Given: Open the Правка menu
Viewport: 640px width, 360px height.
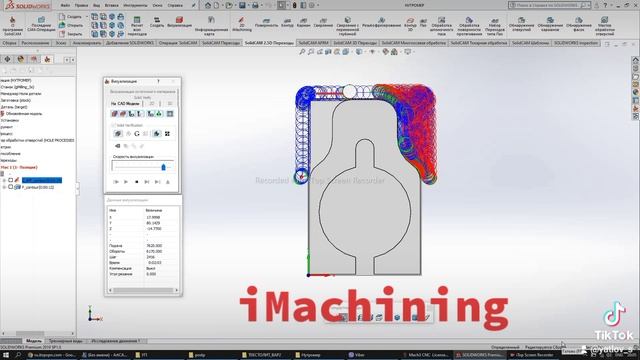Looking at the screenshot, I should pyautogui.click(x=81, y=5).
